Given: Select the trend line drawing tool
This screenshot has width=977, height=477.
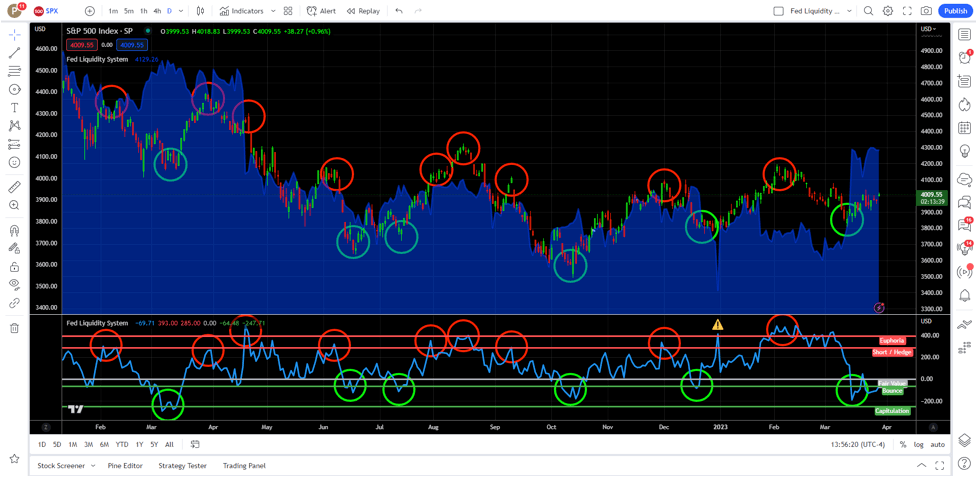Looking at the screenshot, I should (x=14, y=53).
